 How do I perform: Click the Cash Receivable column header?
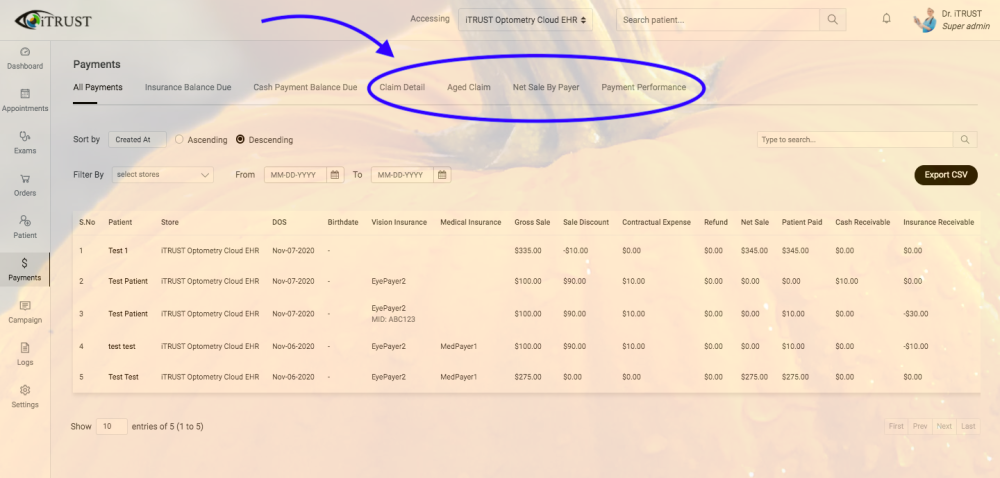point(863,222)
